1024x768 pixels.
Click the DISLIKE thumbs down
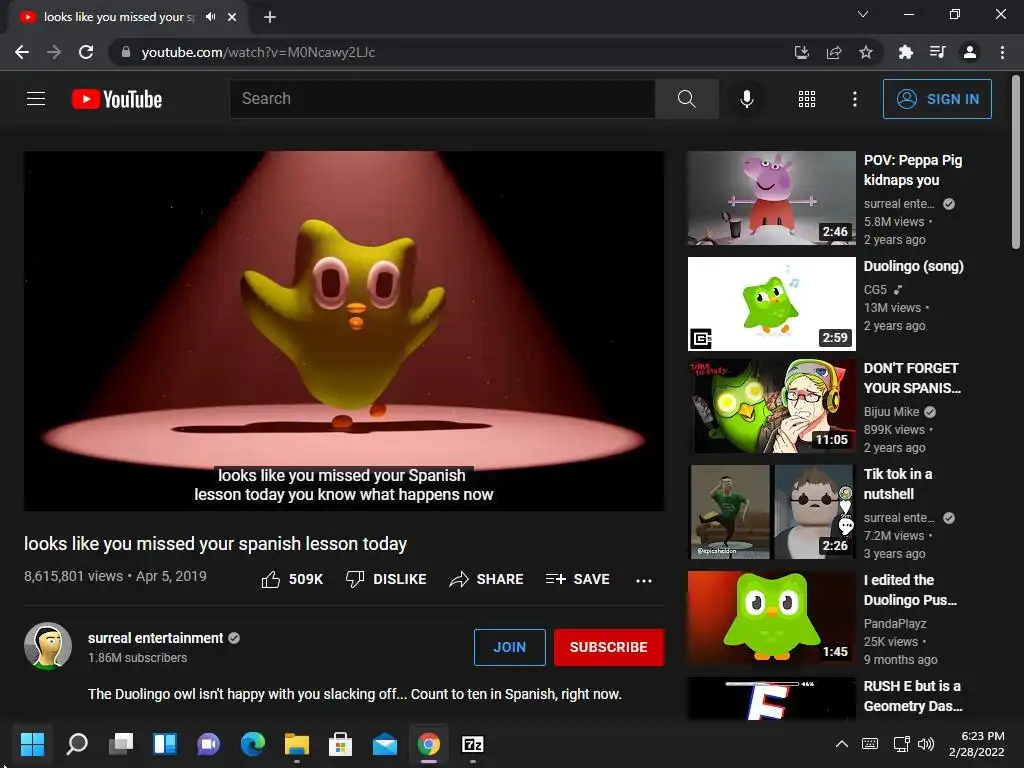tap(386, 579)
